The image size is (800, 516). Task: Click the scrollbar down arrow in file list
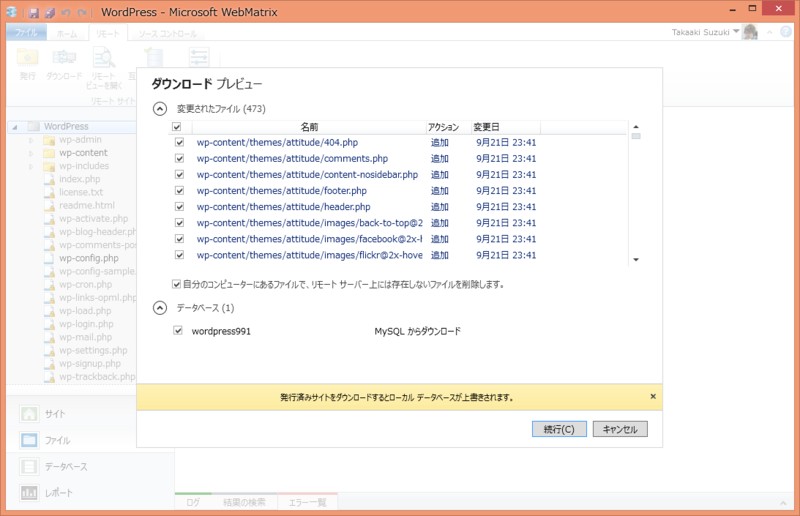(636, 260)
